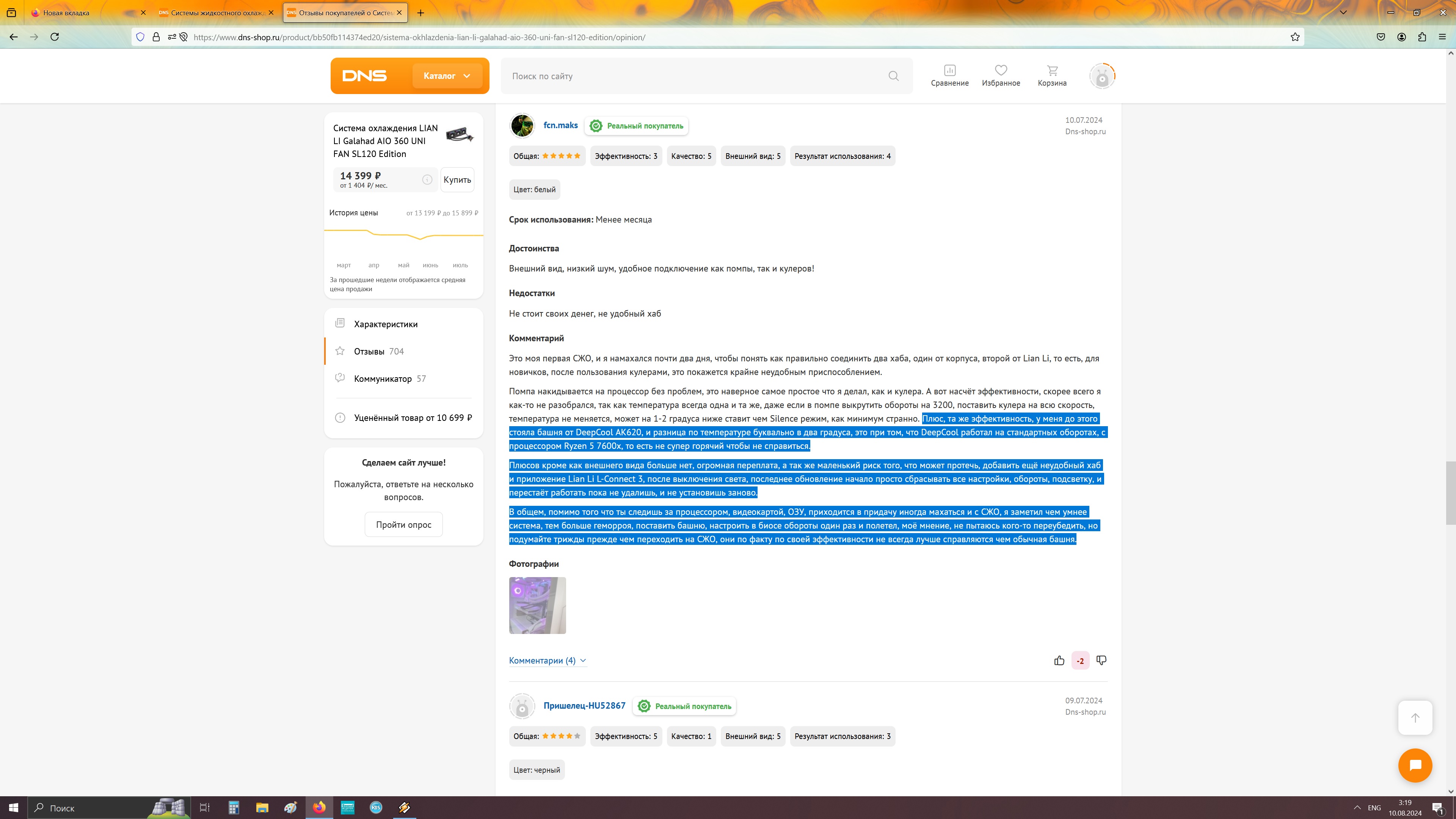Open the review photo thumbnail

click(x=537, y=606)
